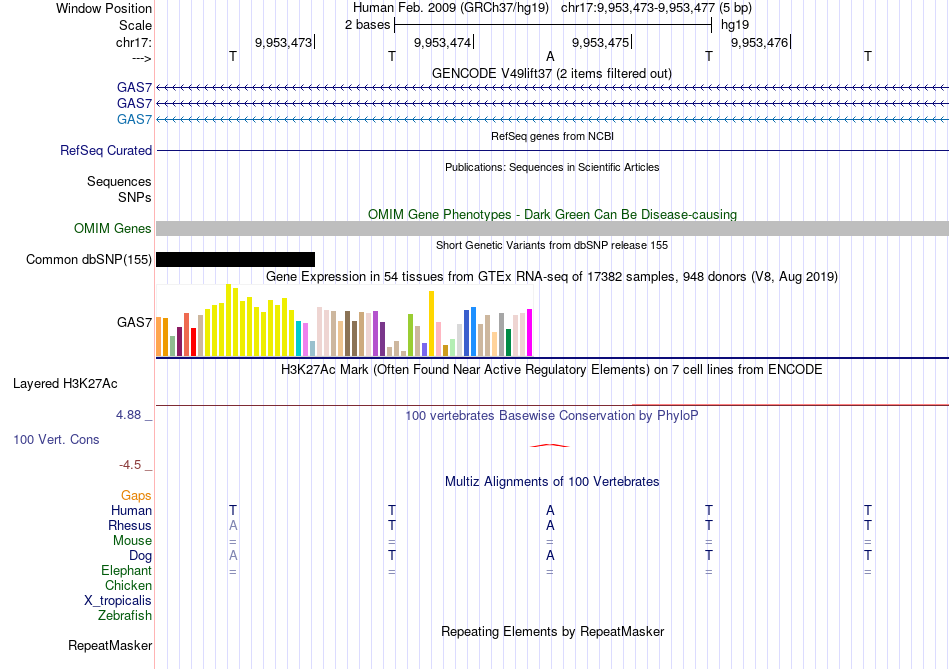The image size is (950, 669).
Task: Select the Rhesus alignment row label
Action: (x=130, y=525)
